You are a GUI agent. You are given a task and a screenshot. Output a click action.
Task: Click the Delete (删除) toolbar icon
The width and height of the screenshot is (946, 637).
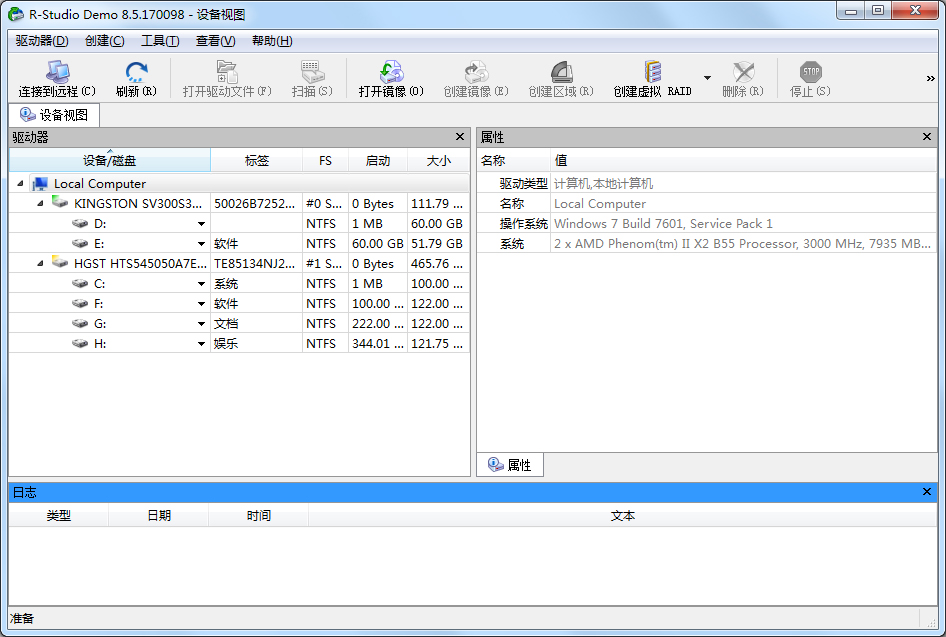click(743, 72)
